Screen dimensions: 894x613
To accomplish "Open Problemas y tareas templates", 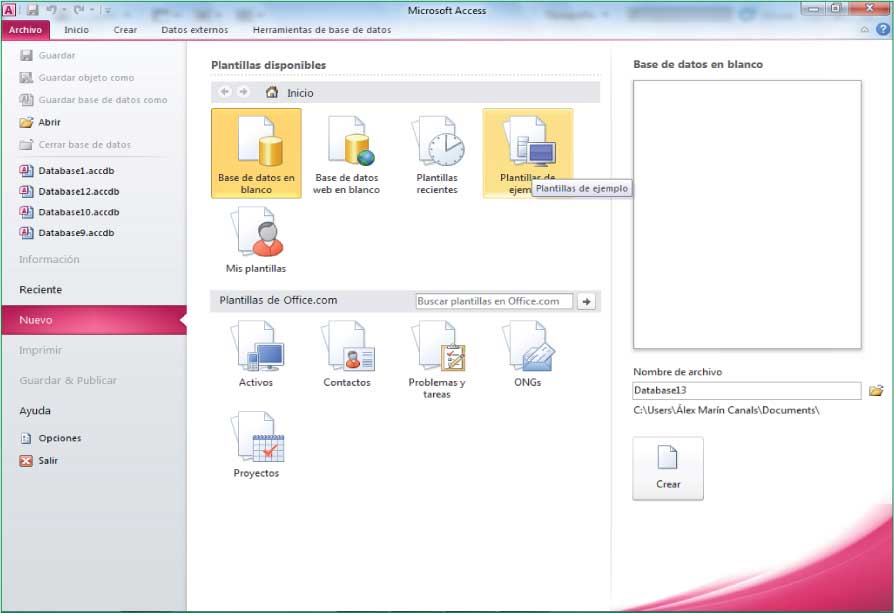I will [x=437, y=360].
